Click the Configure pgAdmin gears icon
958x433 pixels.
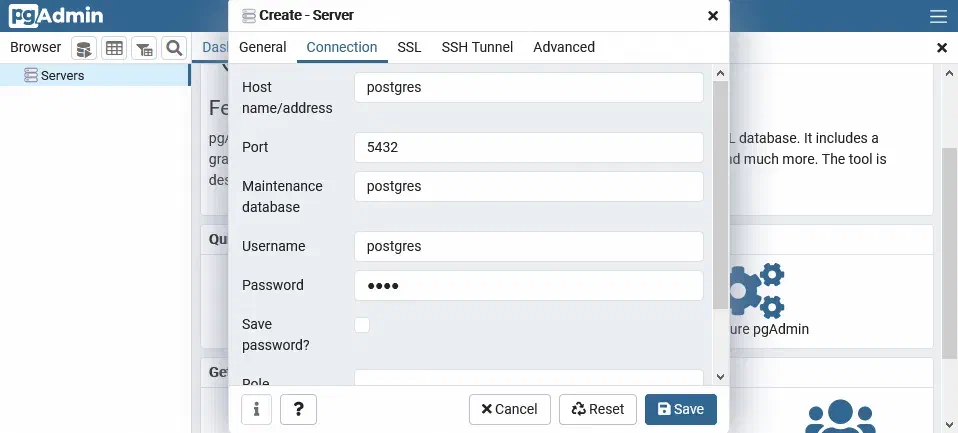(756, 291)
